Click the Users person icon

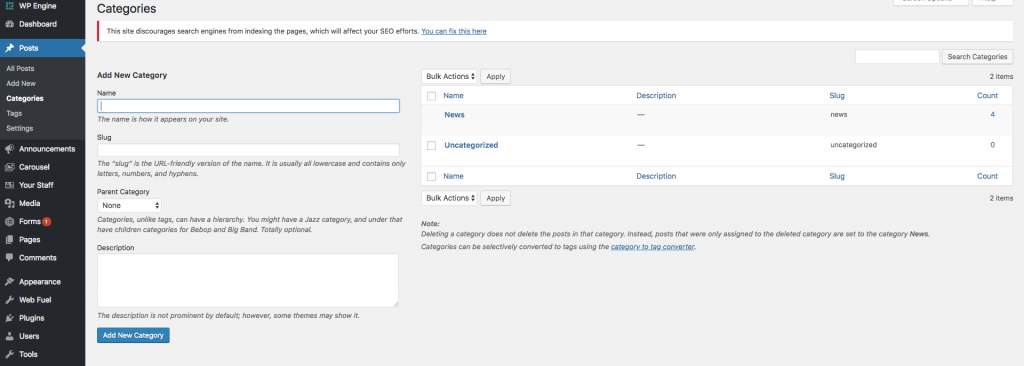tap(10, 337)
